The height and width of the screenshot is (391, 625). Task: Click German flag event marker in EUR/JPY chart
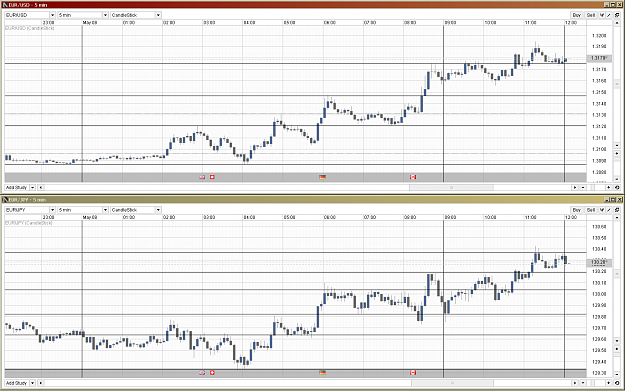pos(322,373)
